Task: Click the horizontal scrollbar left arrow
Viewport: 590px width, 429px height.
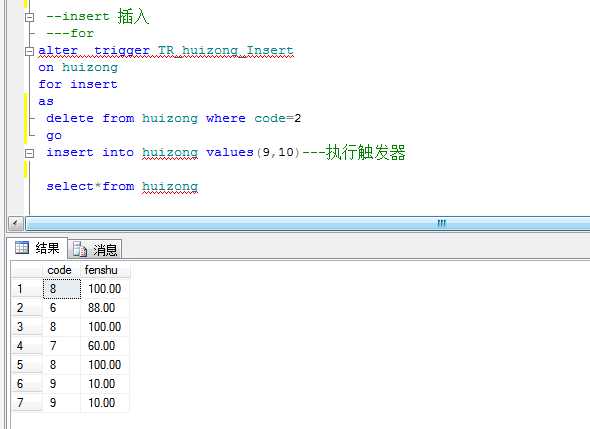Action: pyautogui.click(x=15, y=224)
